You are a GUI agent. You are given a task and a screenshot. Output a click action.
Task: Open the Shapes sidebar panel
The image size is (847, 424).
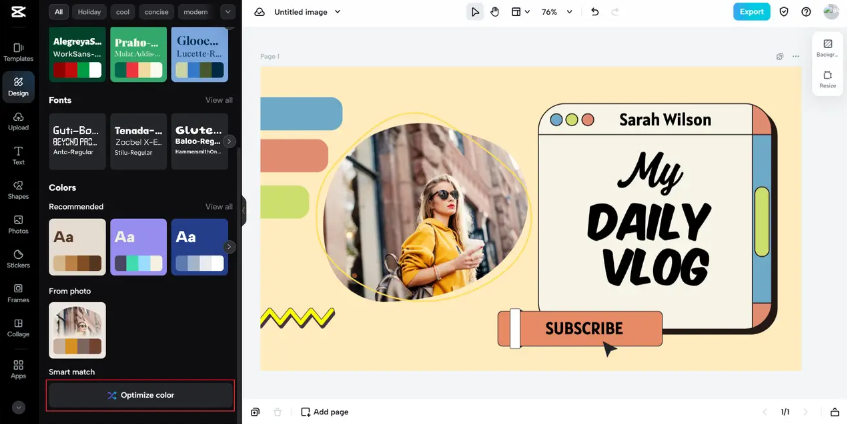pyautogui.click(x=18, y=190)
